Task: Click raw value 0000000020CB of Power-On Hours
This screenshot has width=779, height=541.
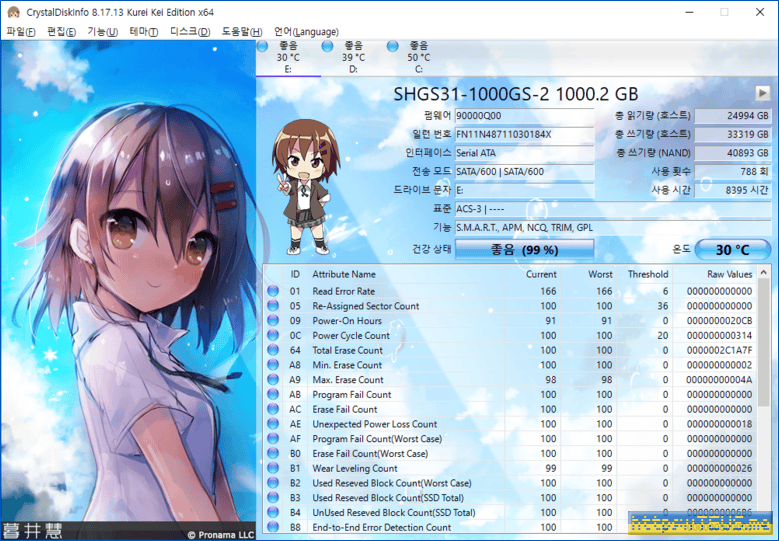Action: click(x=719, y=321)
